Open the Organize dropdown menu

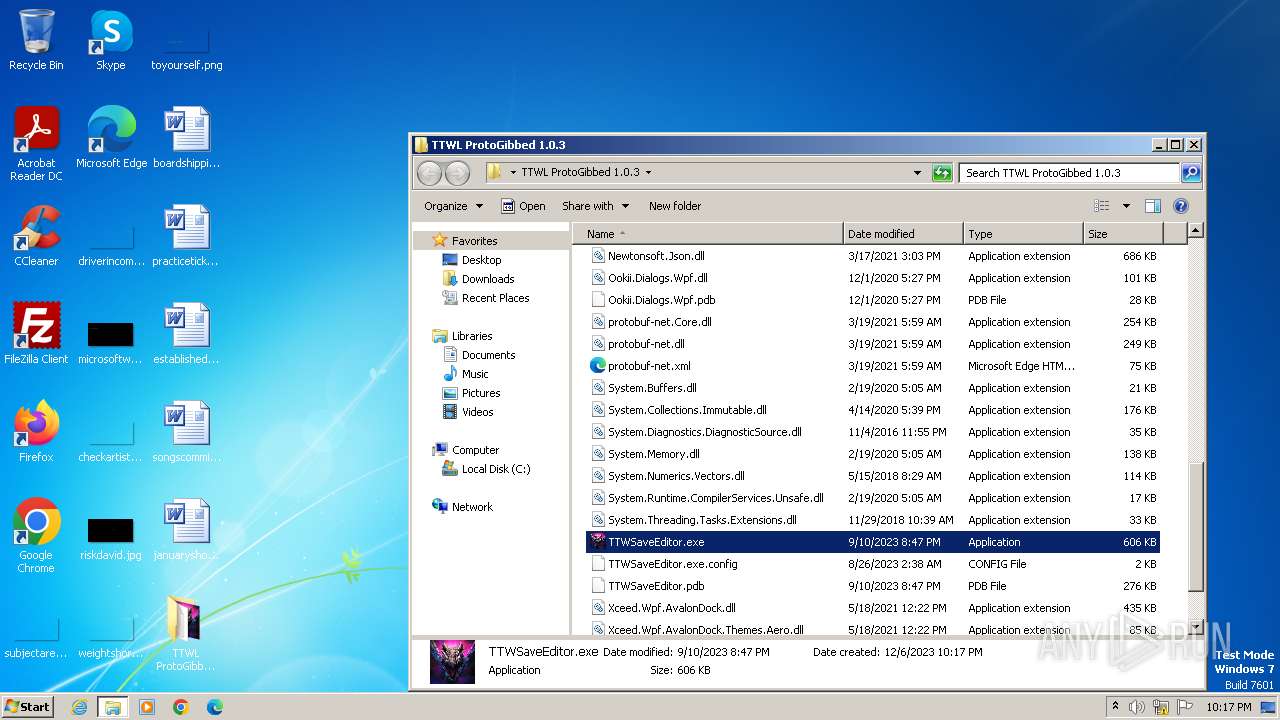pyautogui.click(x=453, y=206)
